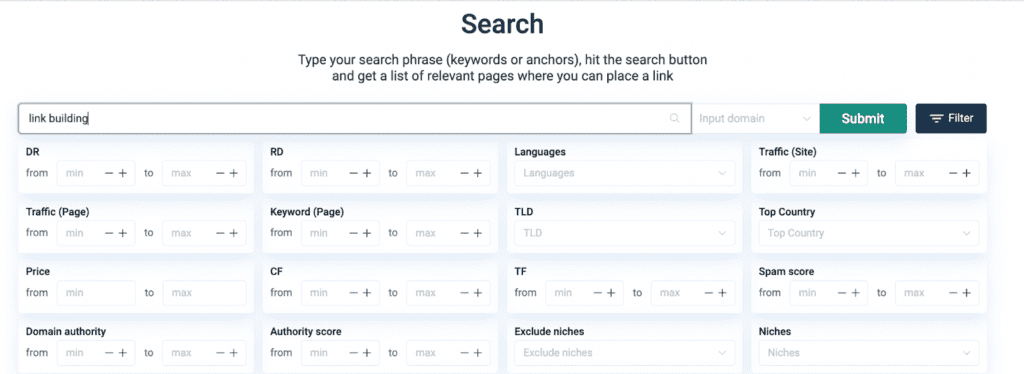The image size is (1024, 374).
Task: Increase CF min with plus icon
Action: [366, 293]
